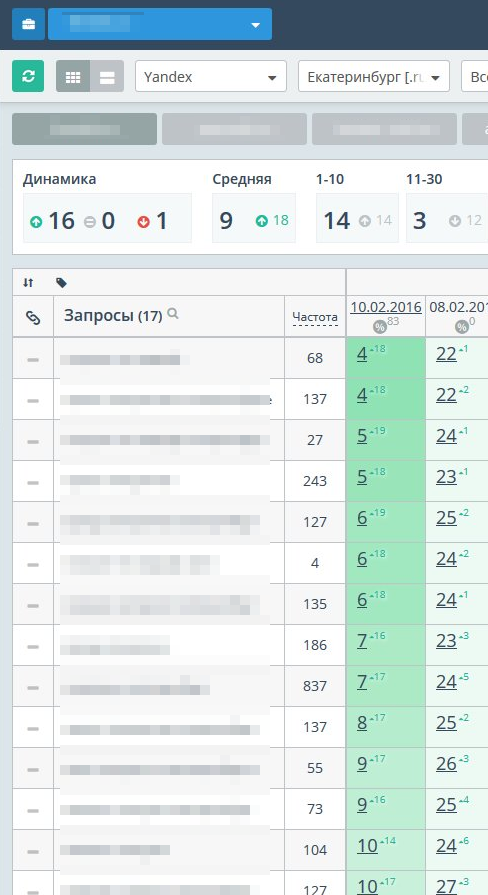Click the 10.02.2016 date column header
This screenshot has height=895, width=488.
[x=386, y=307]
